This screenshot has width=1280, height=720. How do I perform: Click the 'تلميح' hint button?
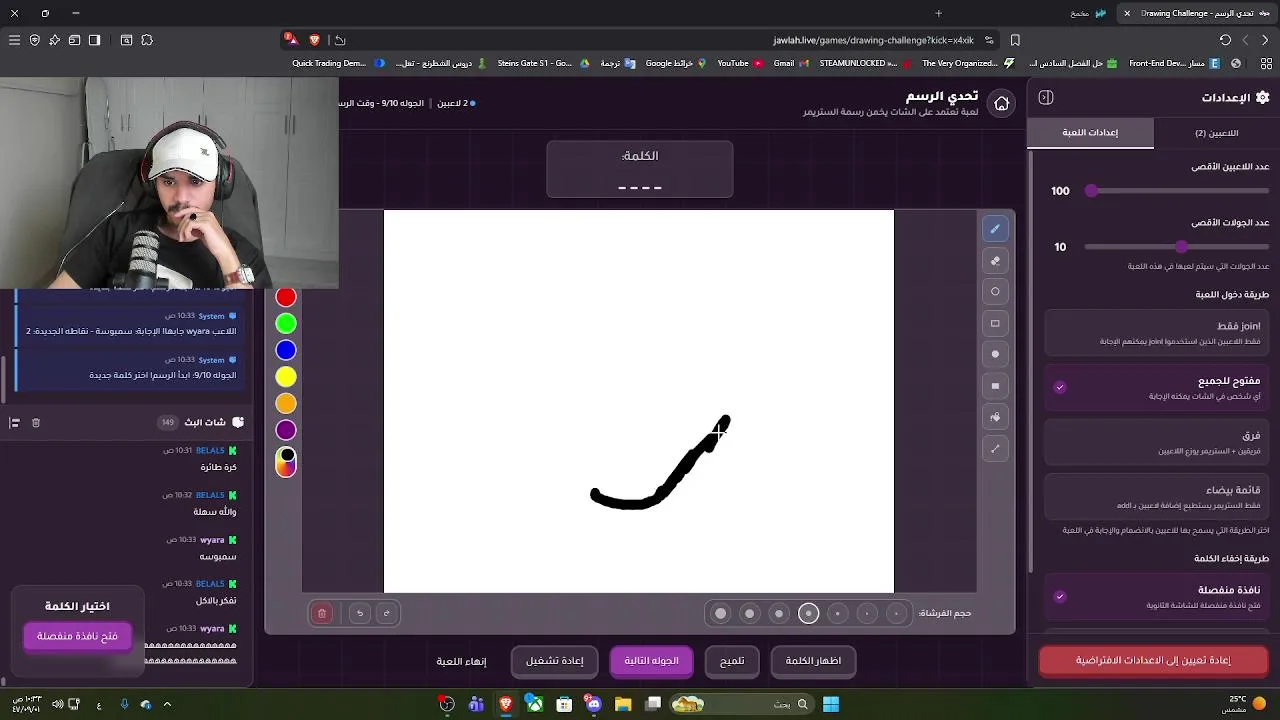pyautogui.click(x=732, y=661)
